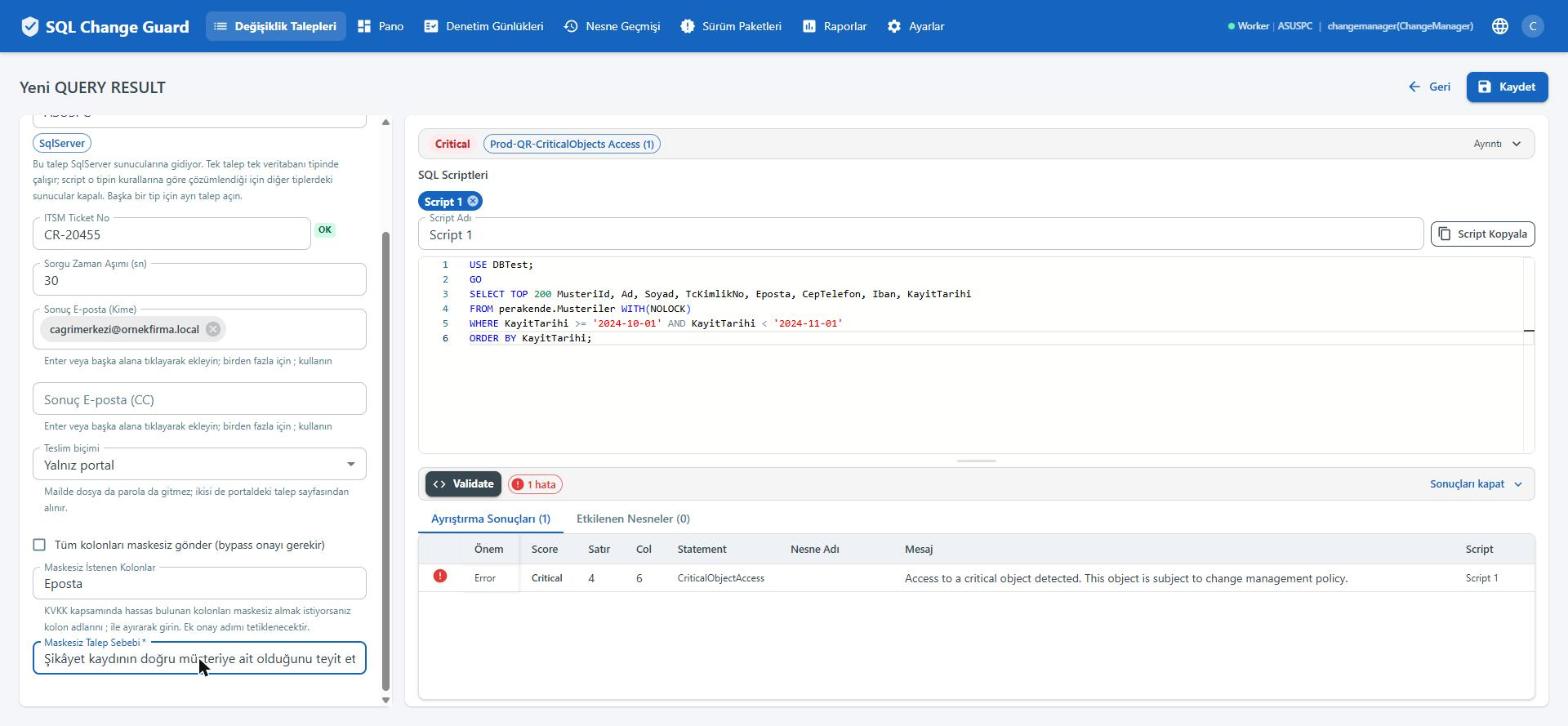This screenshot has height=726, width=1568.
Task: Click the SqlServer tag chip
Action: [62, 143]
